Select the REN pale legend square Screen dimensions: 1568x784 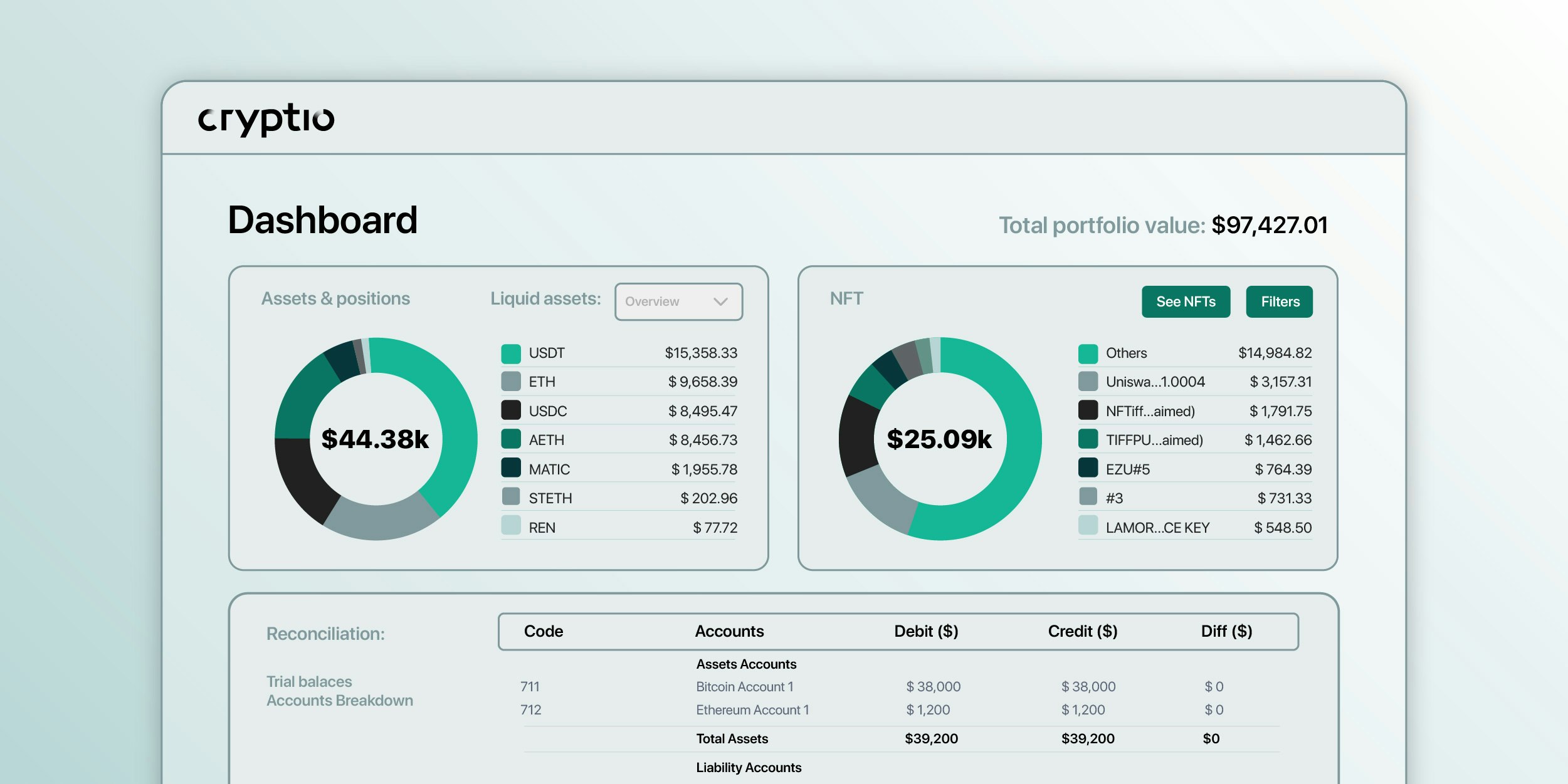[x=511, y=526]
